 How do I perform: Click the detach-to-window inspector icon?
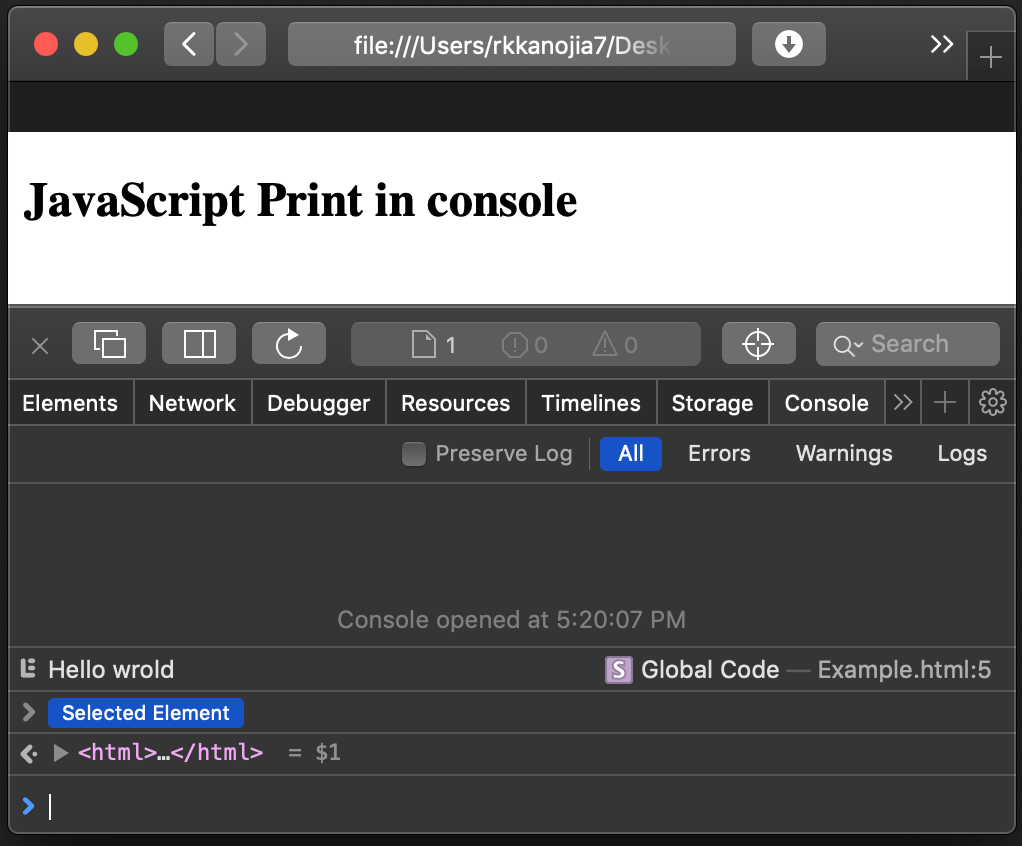pyautogui.click(x=108, y=343)
